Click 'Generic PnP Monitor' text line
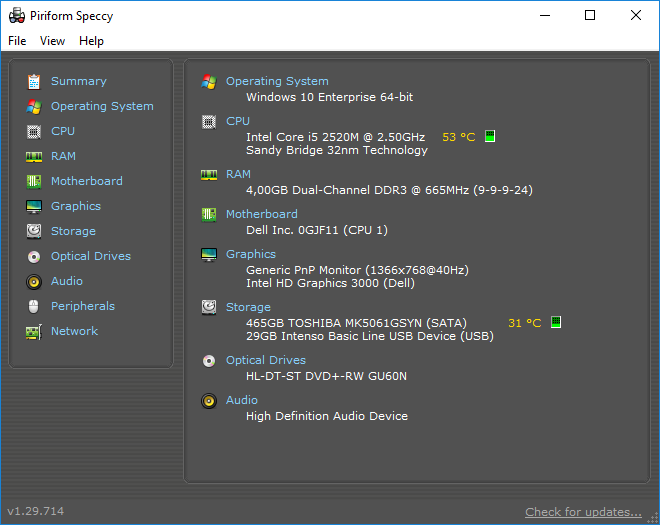 [x=357, y=270]
